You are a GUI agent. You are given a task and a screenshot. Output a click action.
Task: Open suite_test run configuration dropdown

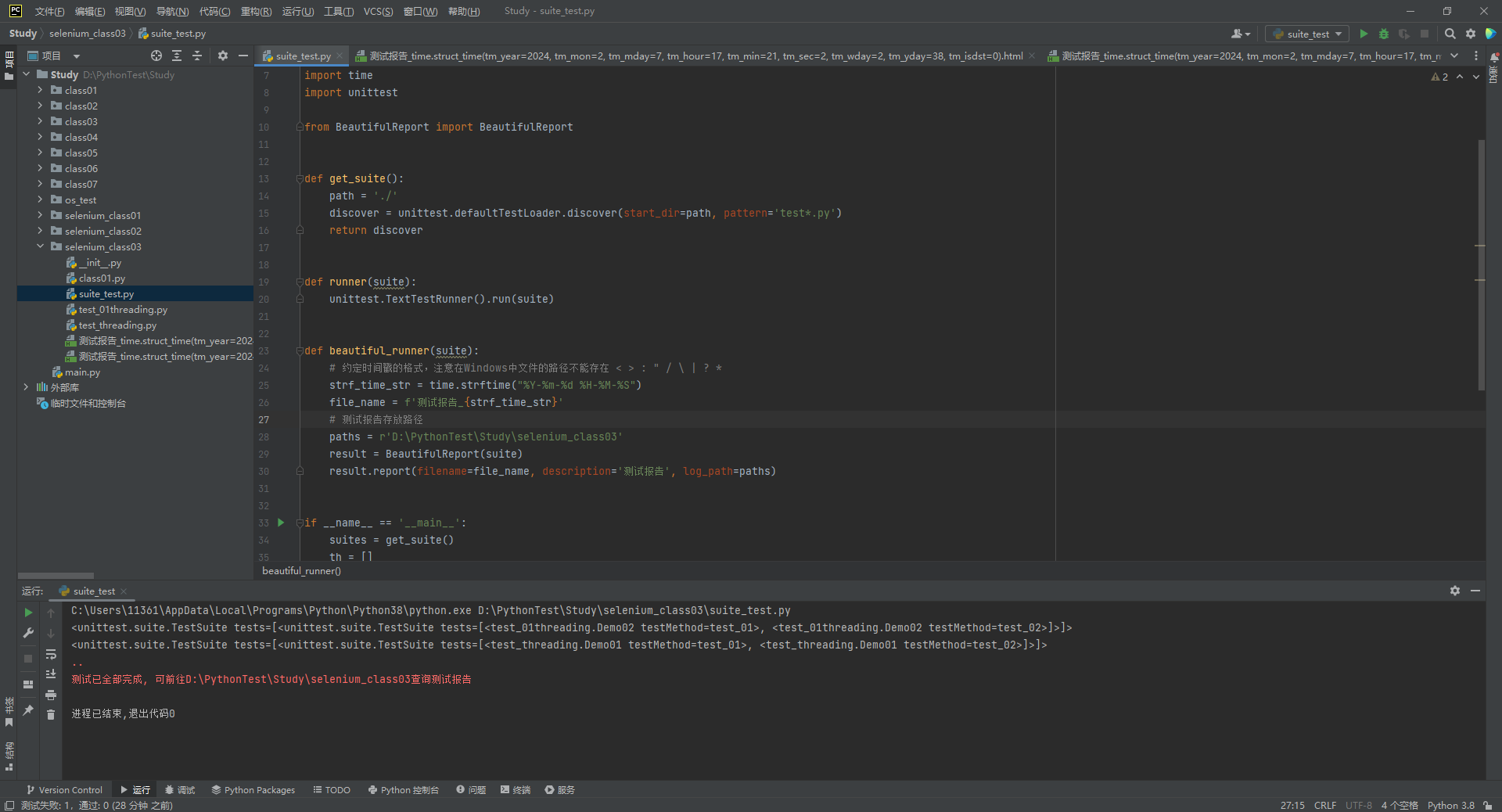(x=1307, y=34)
